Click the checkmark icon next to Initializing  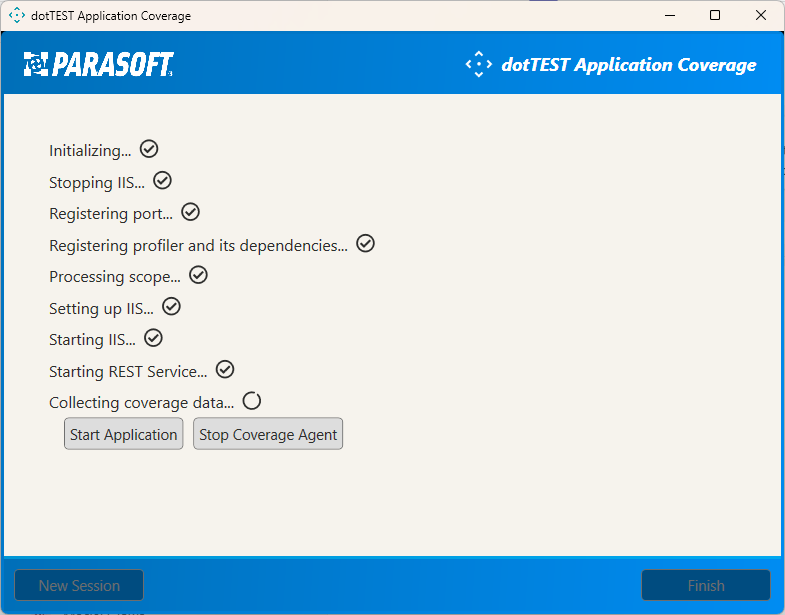click(149, 149)
